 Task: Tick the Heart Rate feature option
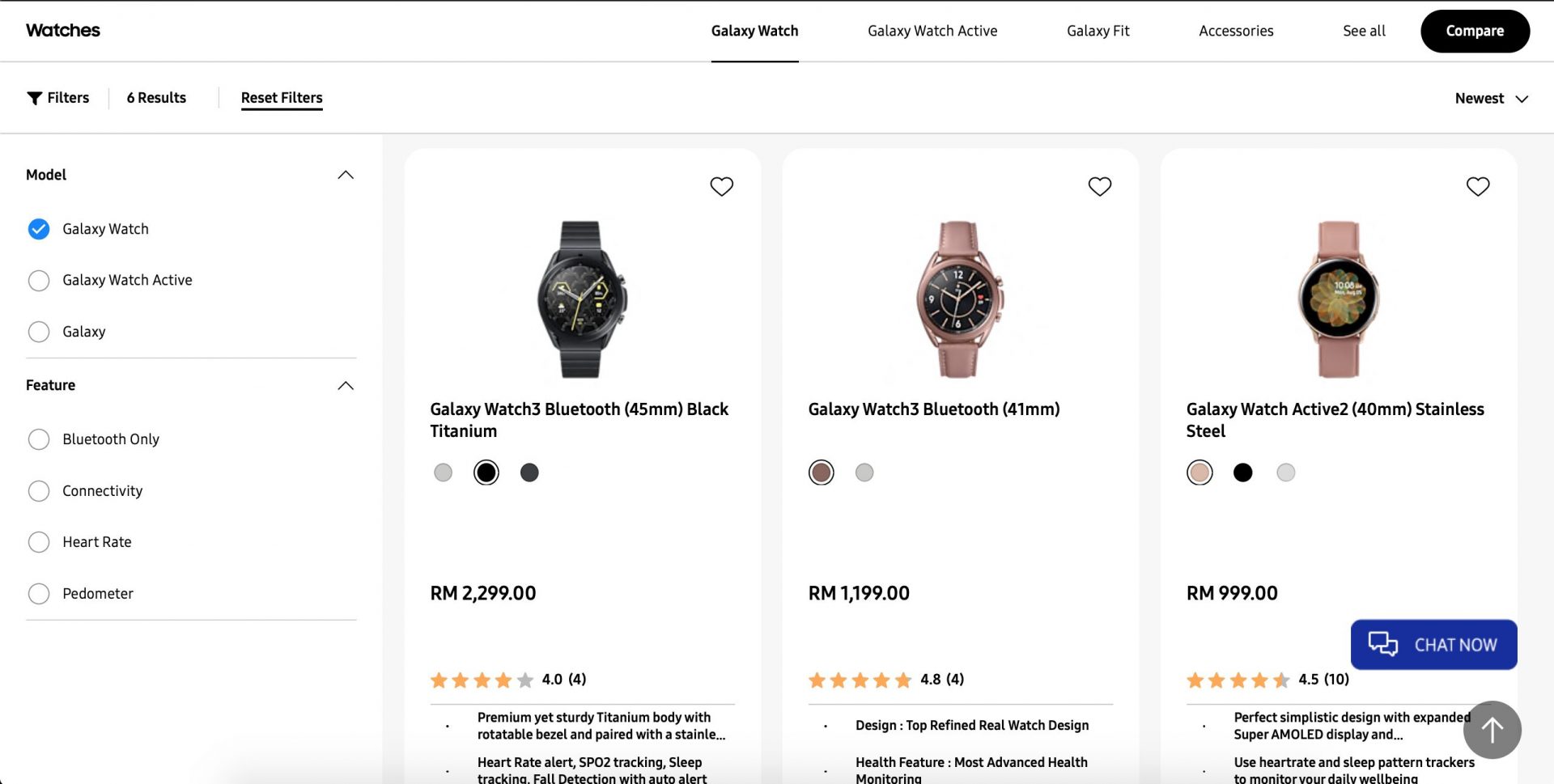[x=39, y=542]
